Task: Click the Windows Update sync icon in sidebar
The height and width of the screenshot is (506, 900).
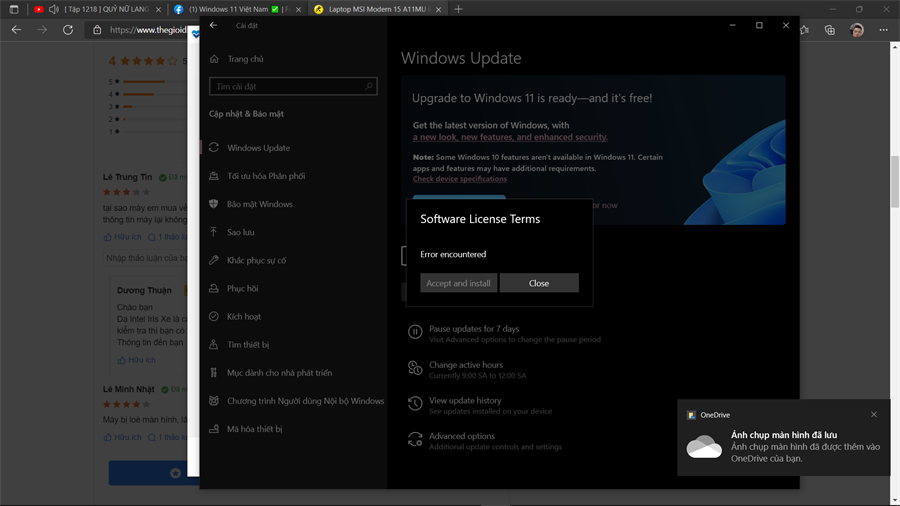Action: (214, 148)
